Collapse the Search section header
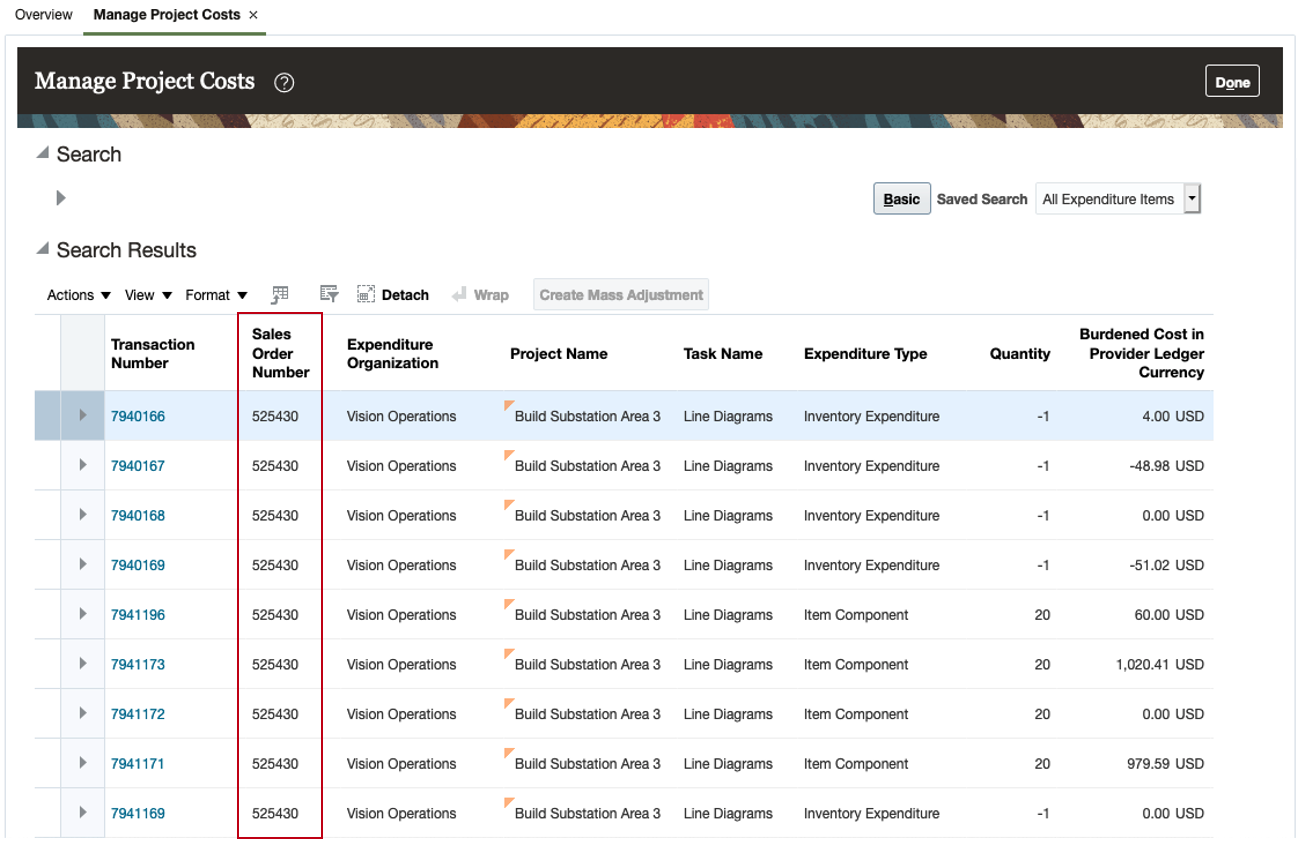1297x847 pixels. coord(43,154)
